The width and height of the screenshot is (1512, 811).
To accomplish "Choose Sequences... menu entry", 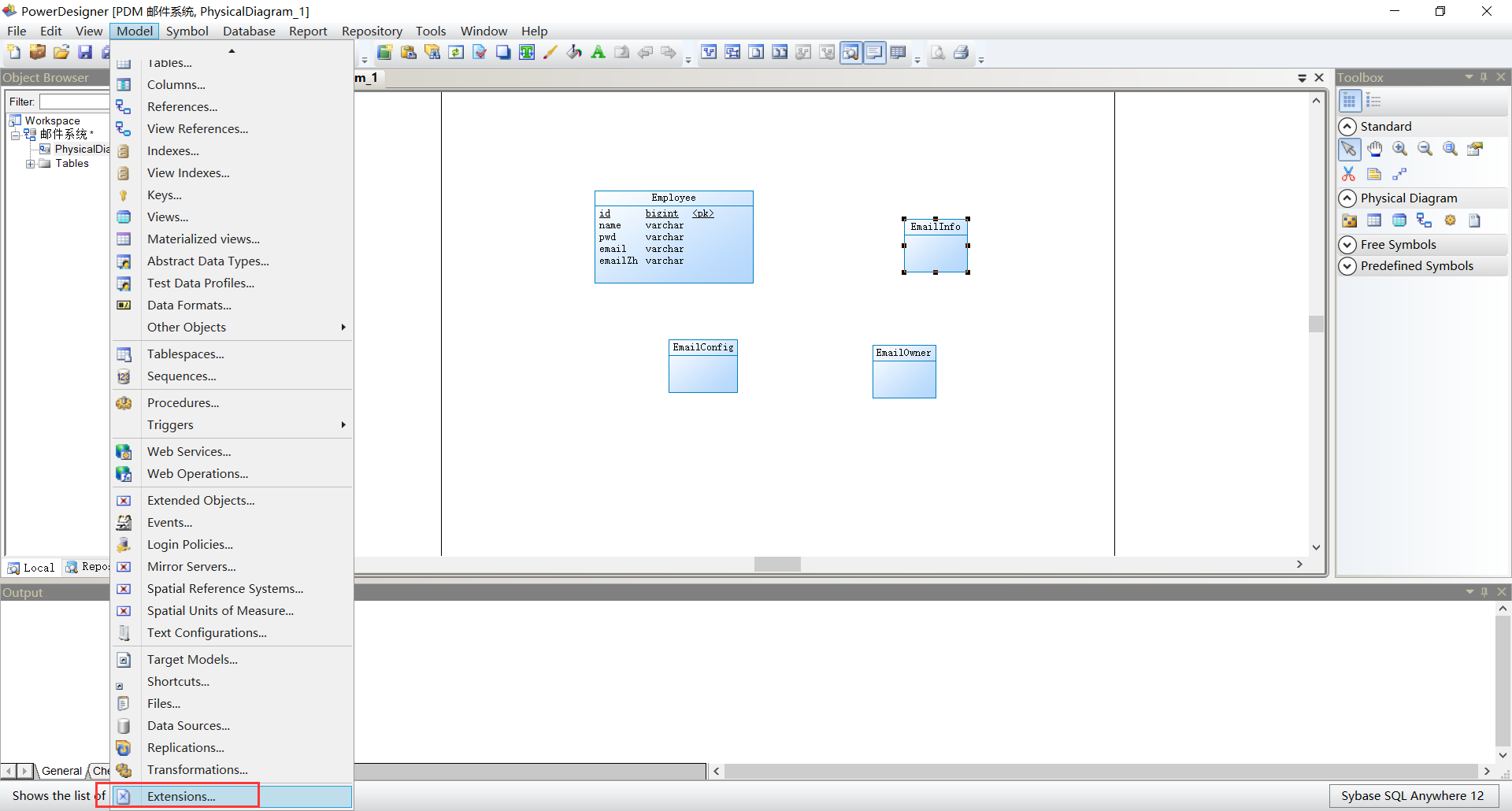I will [232, 376].
